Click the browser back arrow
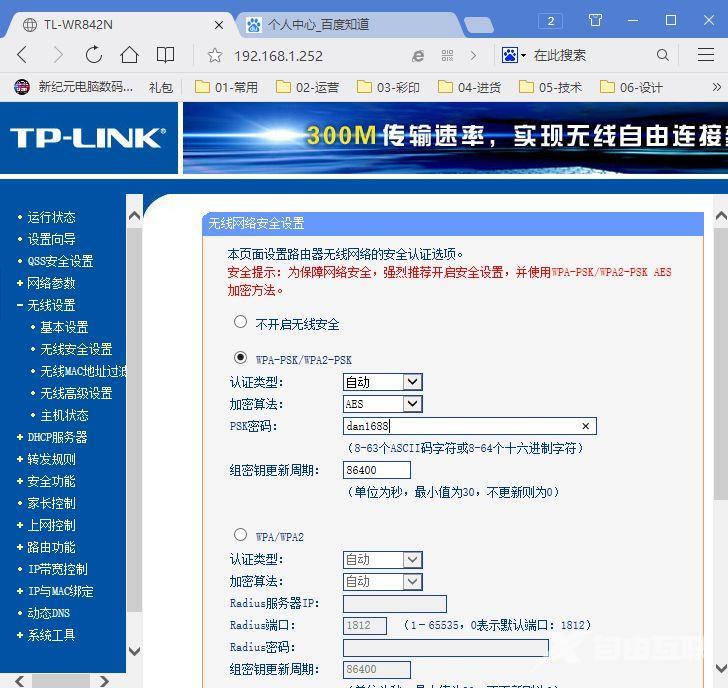Viewport: 728px width, 688px height. (x=22, y=56)
